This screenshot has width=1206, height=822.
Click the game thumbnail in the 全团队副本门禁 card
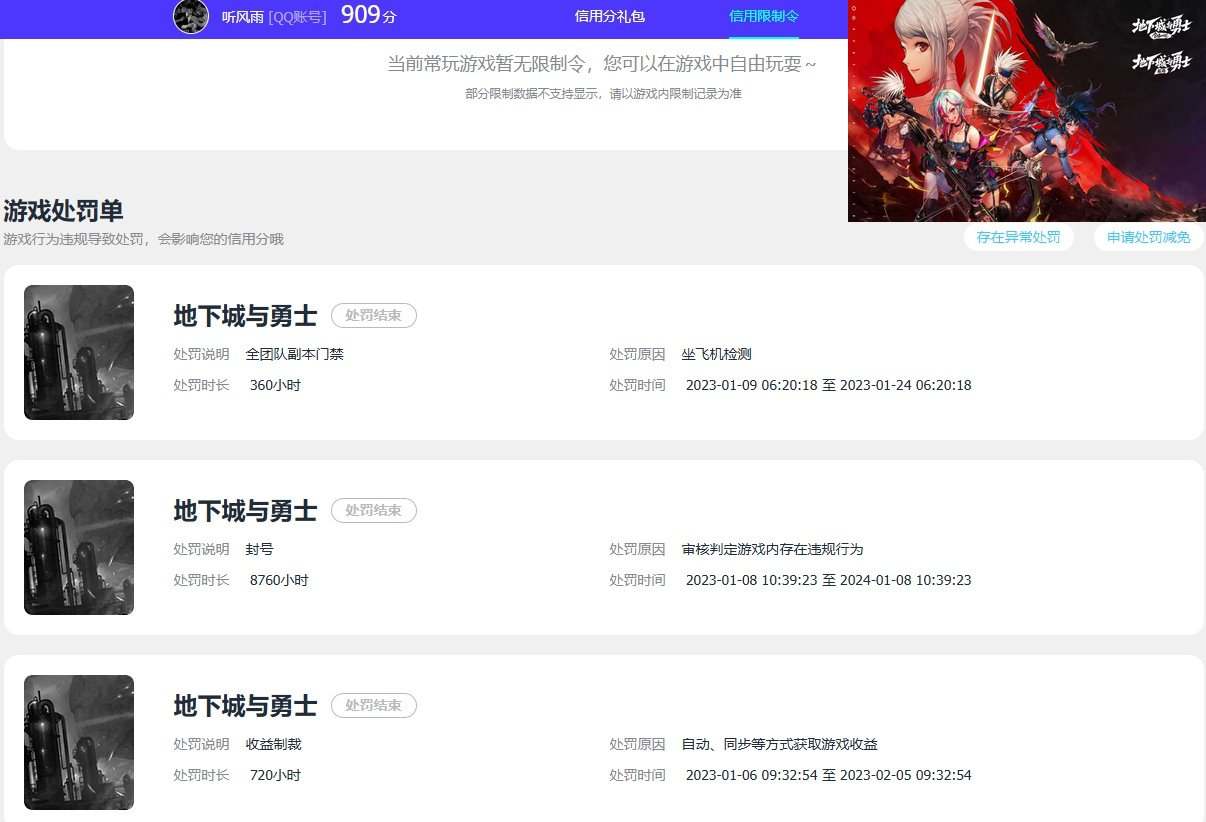79,352
